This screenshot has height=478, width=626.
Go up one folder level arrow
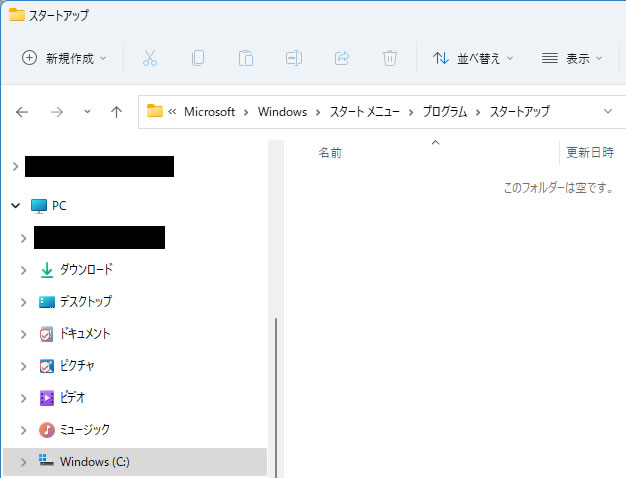click(116, 112)
